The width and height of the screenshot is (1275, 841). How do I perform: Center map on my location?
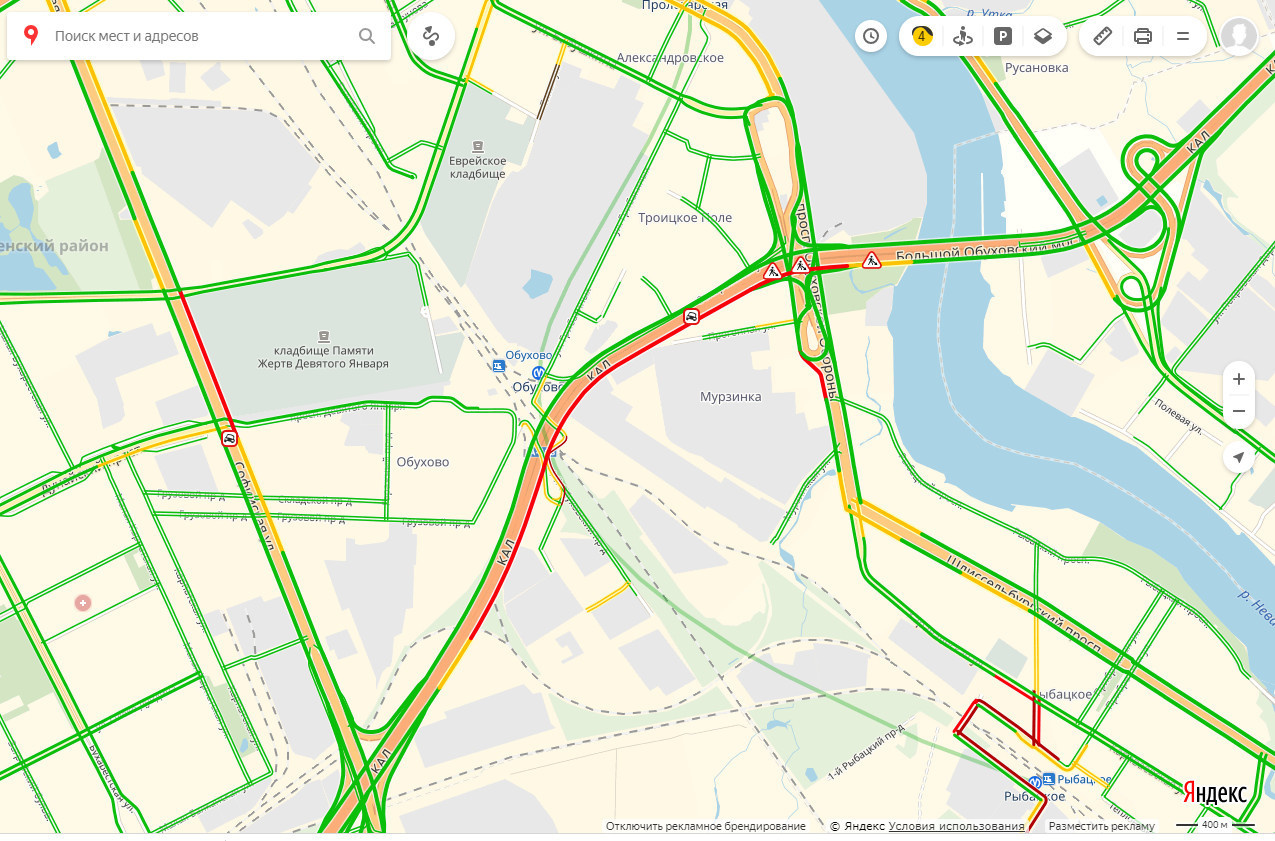pyautogui.click(x=1239, y=457)
